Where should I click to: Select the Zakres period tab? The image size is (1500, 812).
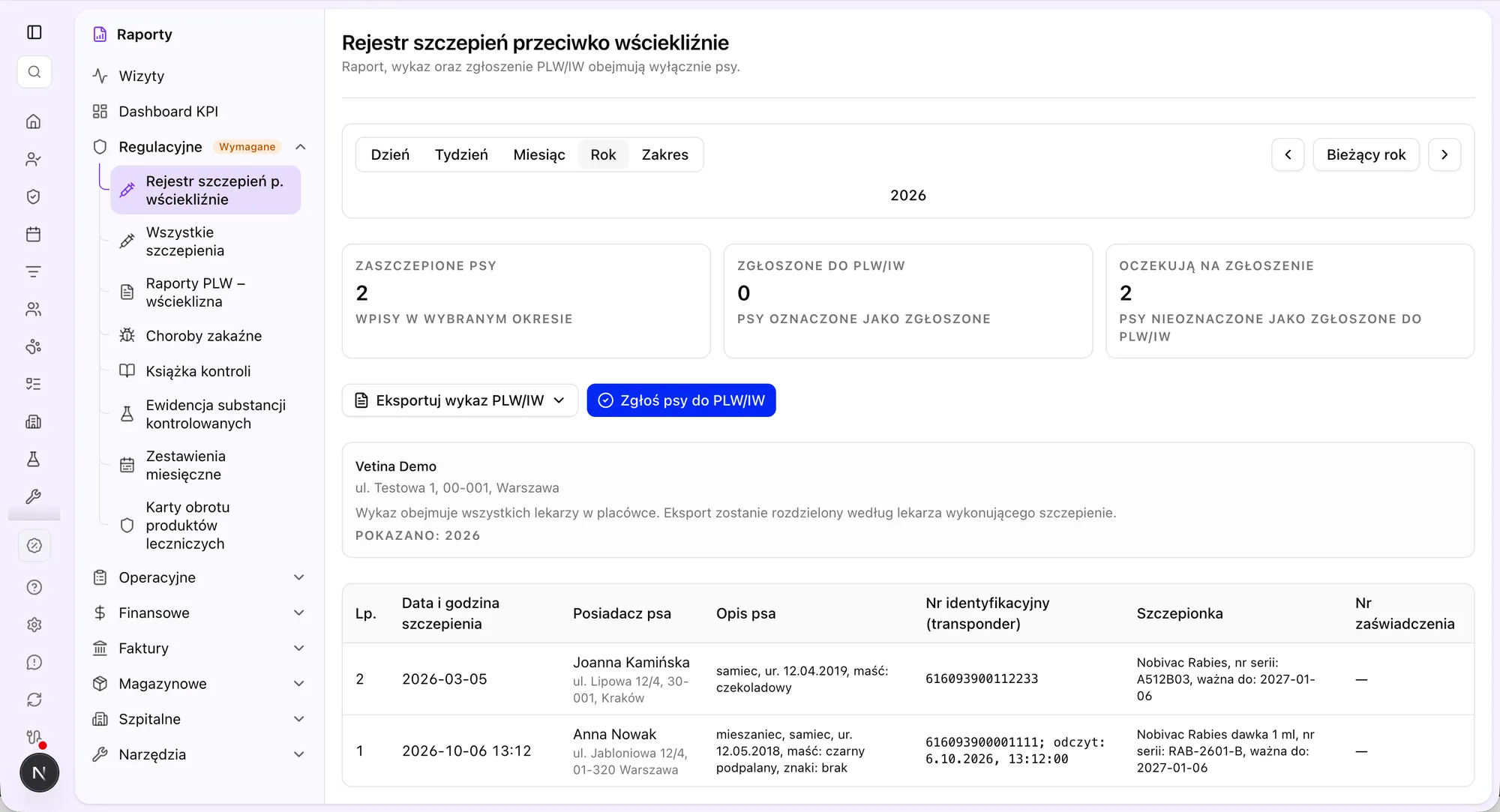pyautogui.click(x=664, y=154)
